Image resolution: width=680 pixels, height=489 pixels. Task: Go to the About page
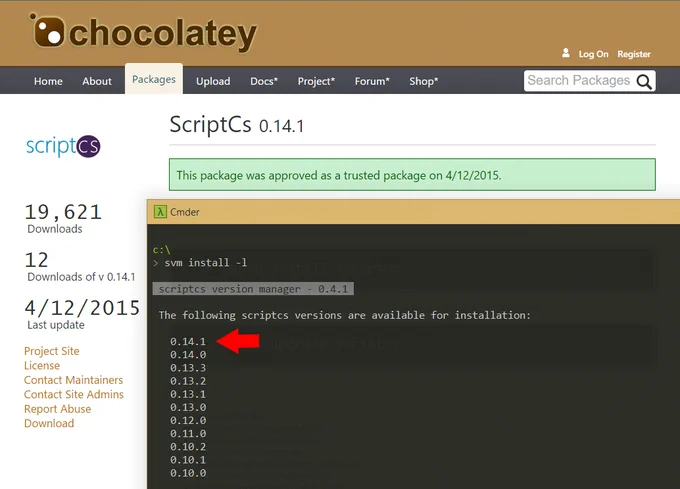(97, 81)
